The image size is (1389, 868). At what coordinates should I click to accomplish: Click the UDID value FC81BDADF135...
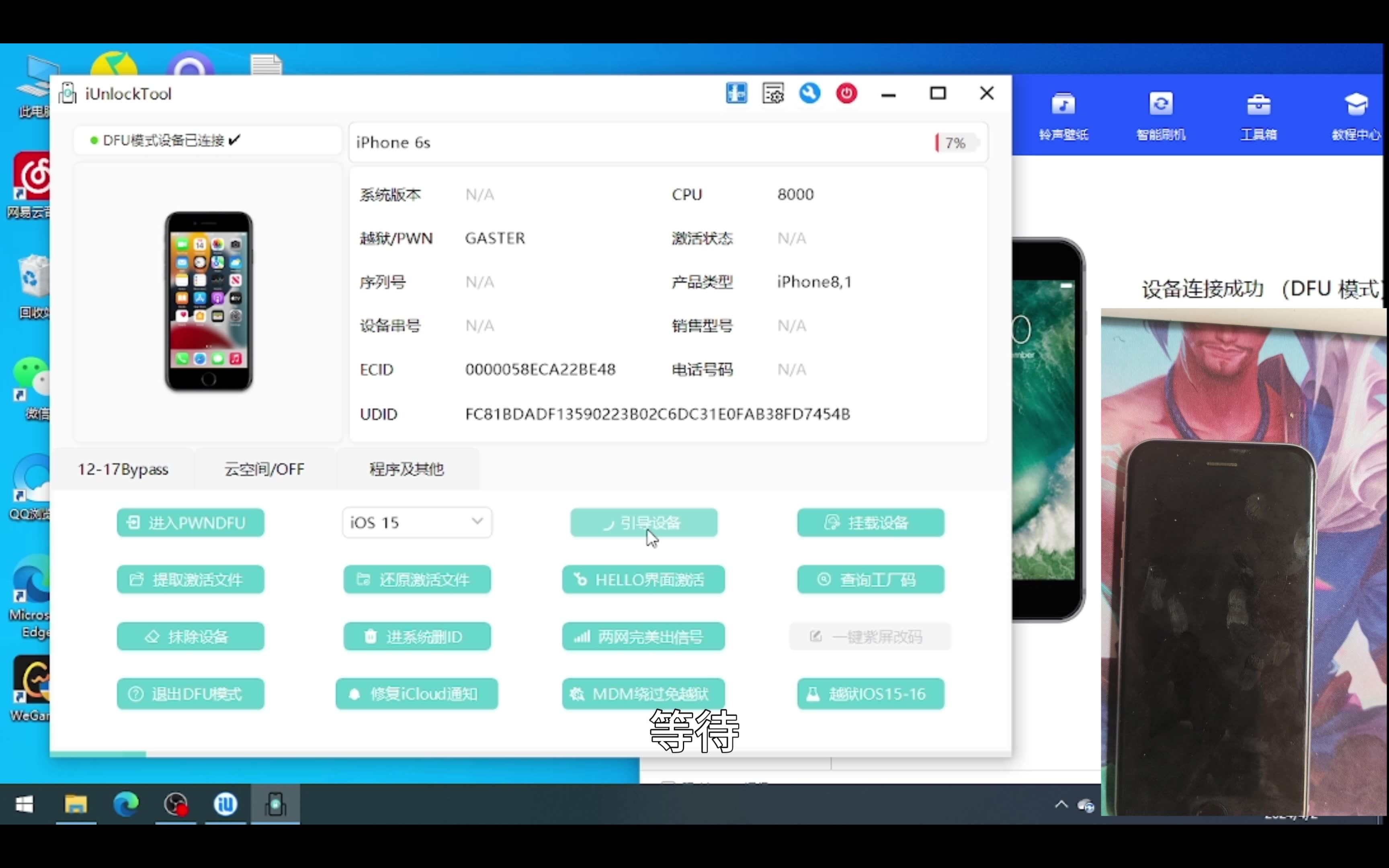[657, 414]
